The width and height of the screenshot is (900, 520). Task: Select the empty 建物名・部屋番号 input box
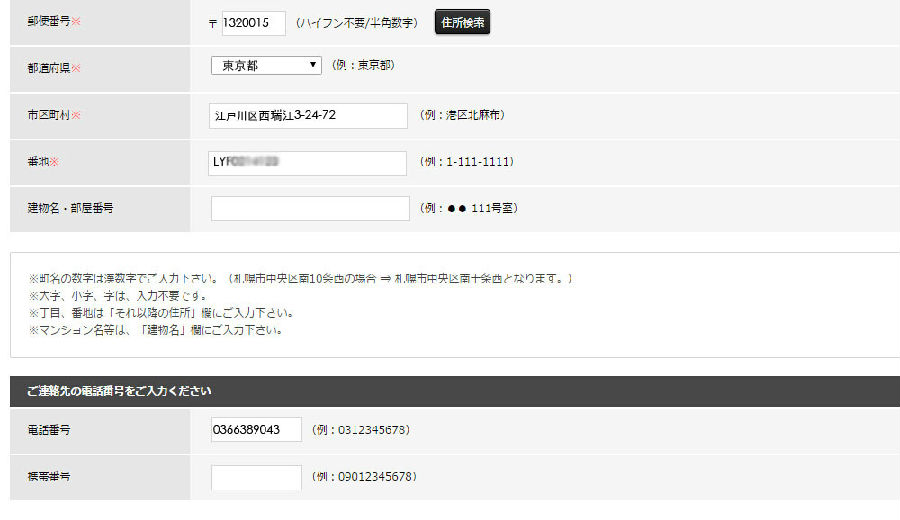point(310,208)
